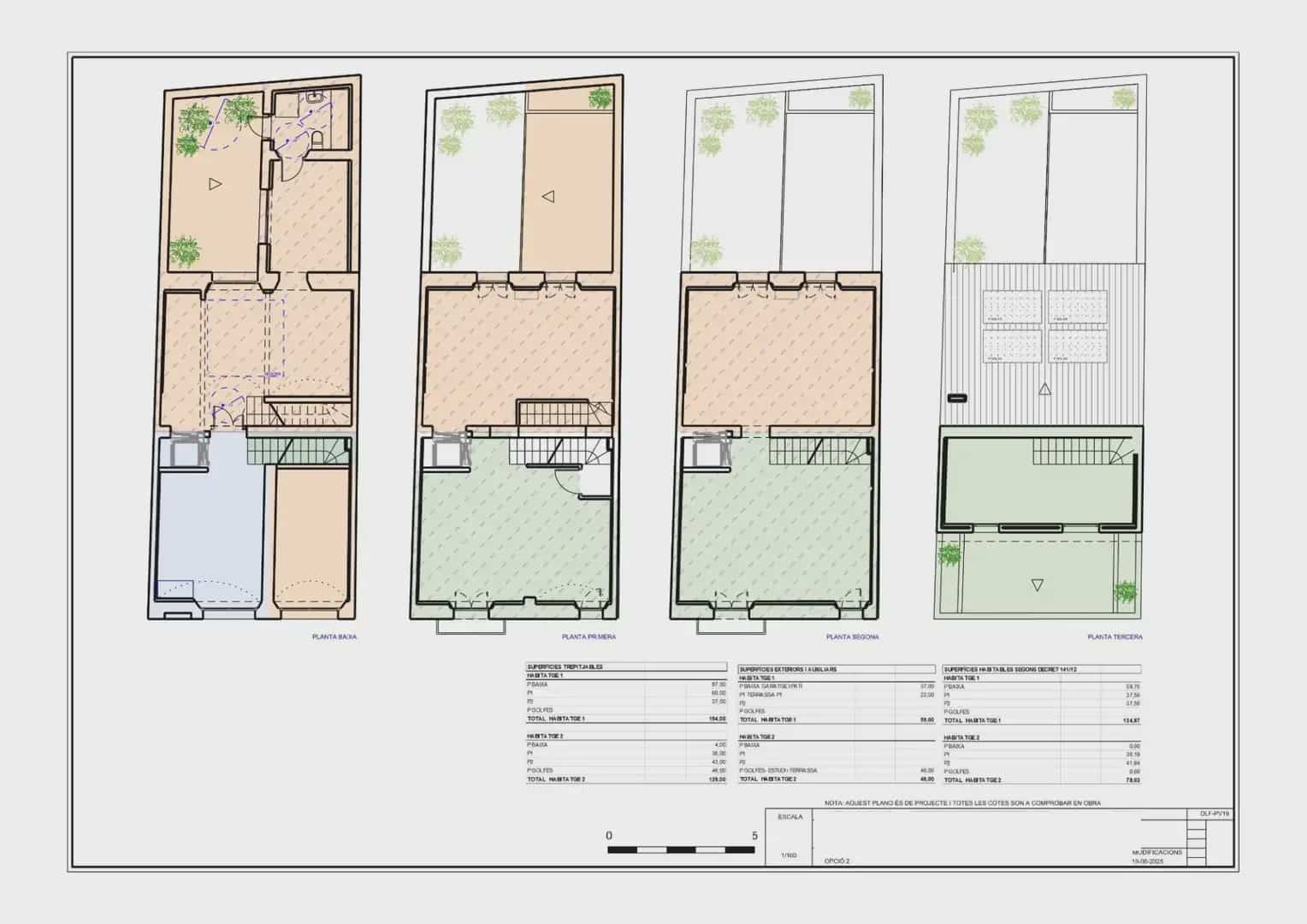Click the '129,00' total in the trepitjables table

coord(718,779)
